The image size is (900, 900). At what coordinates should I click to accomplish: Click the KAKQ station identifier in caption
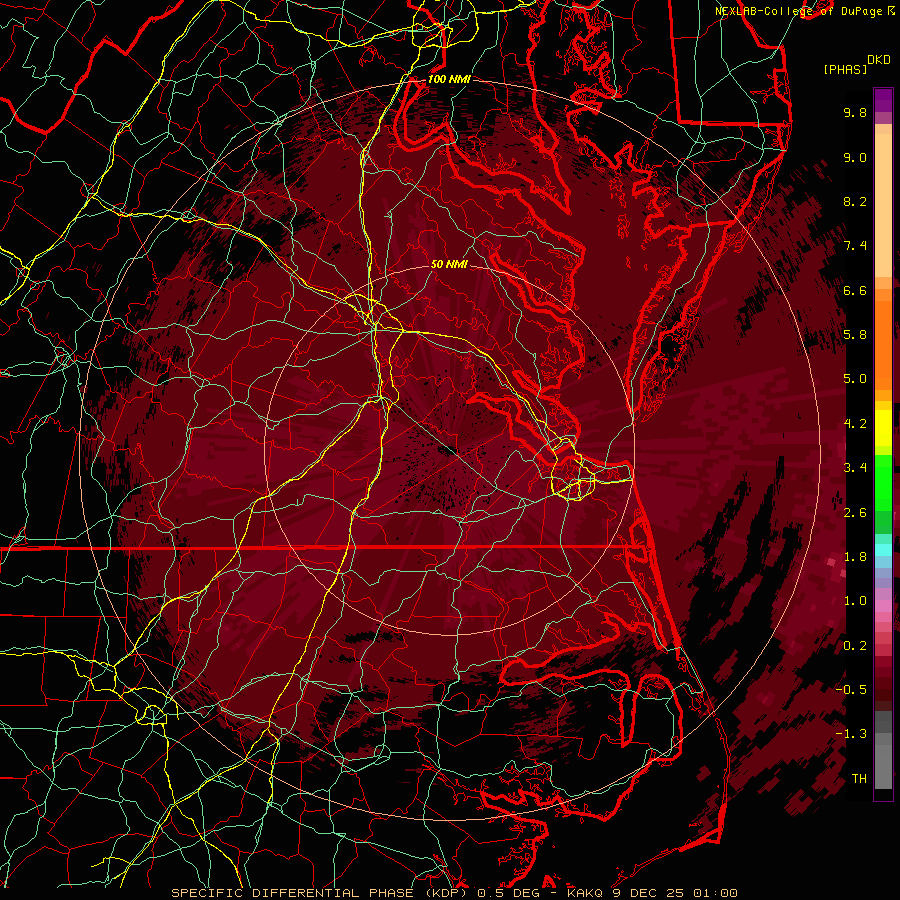tap(584, 893)
